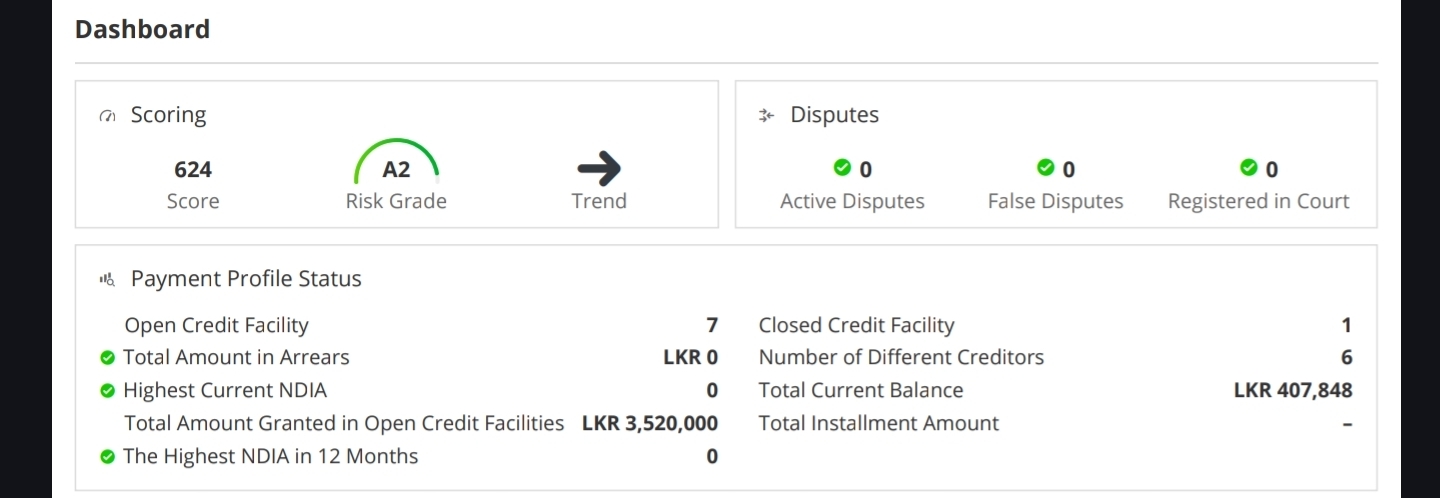Click the Scoring gauge icon
Viewport: 1440px width, 498px height.
[x=108, y=116]
